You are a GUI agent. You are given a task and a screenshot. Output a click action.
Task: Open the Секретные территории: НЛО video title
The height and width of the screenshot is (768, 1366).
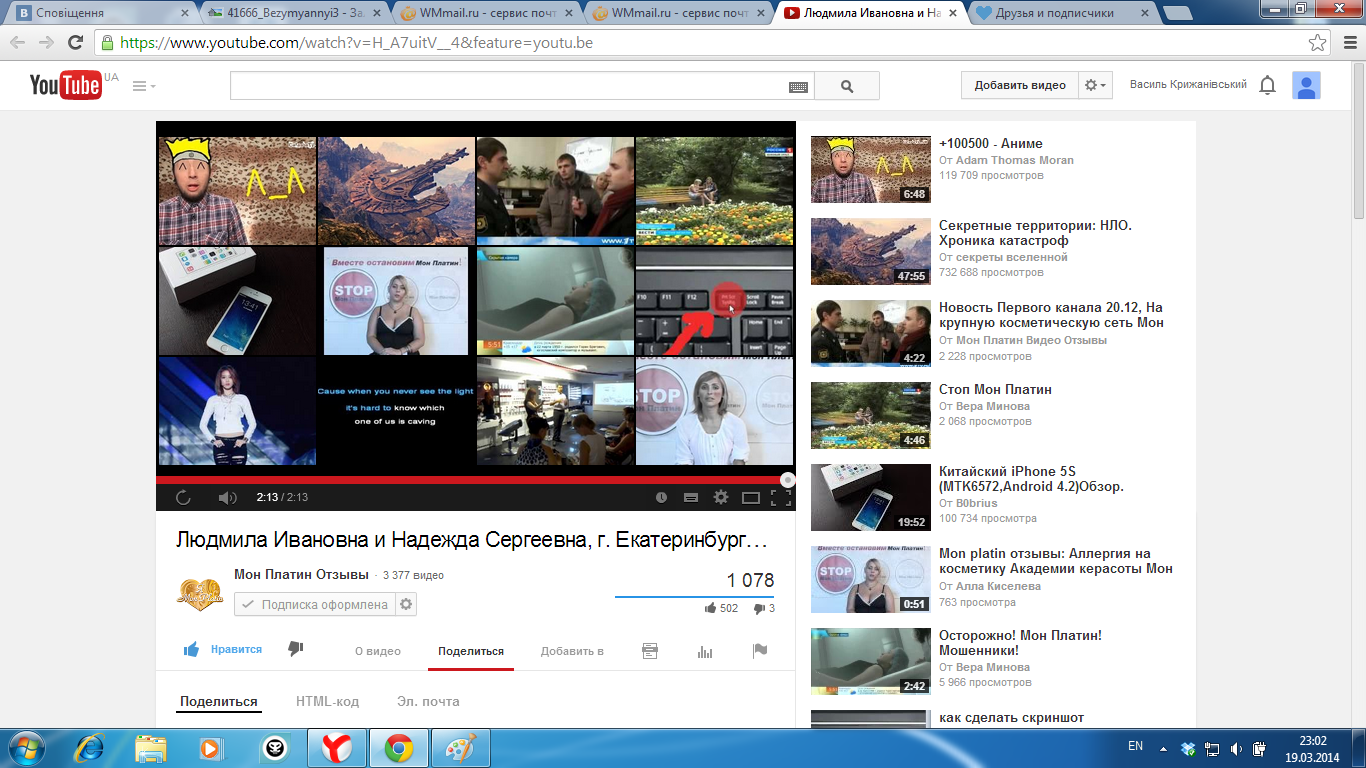click(1035, 233)
